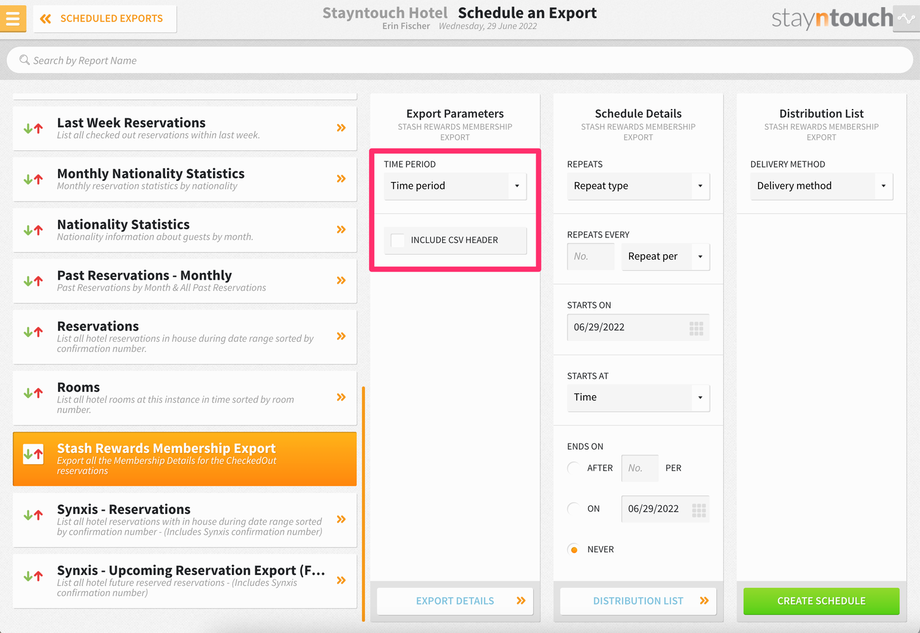Open the Repeat per dropdown

(665, 256)
